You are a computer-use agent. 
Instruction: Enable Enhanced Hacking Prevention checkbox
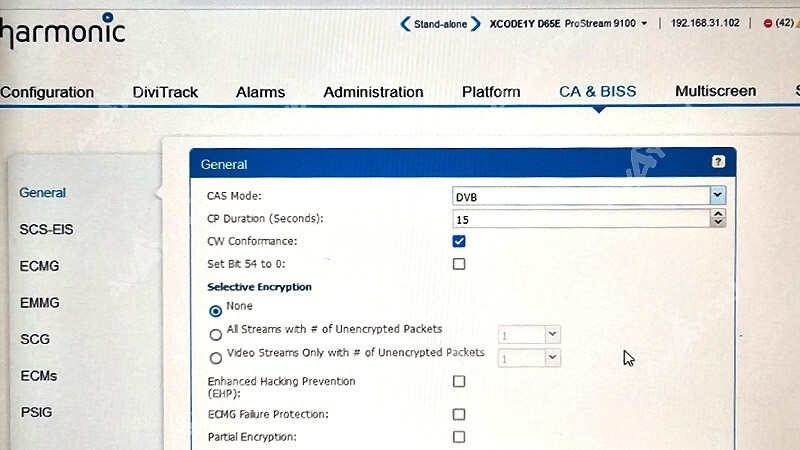coord(459,381)
